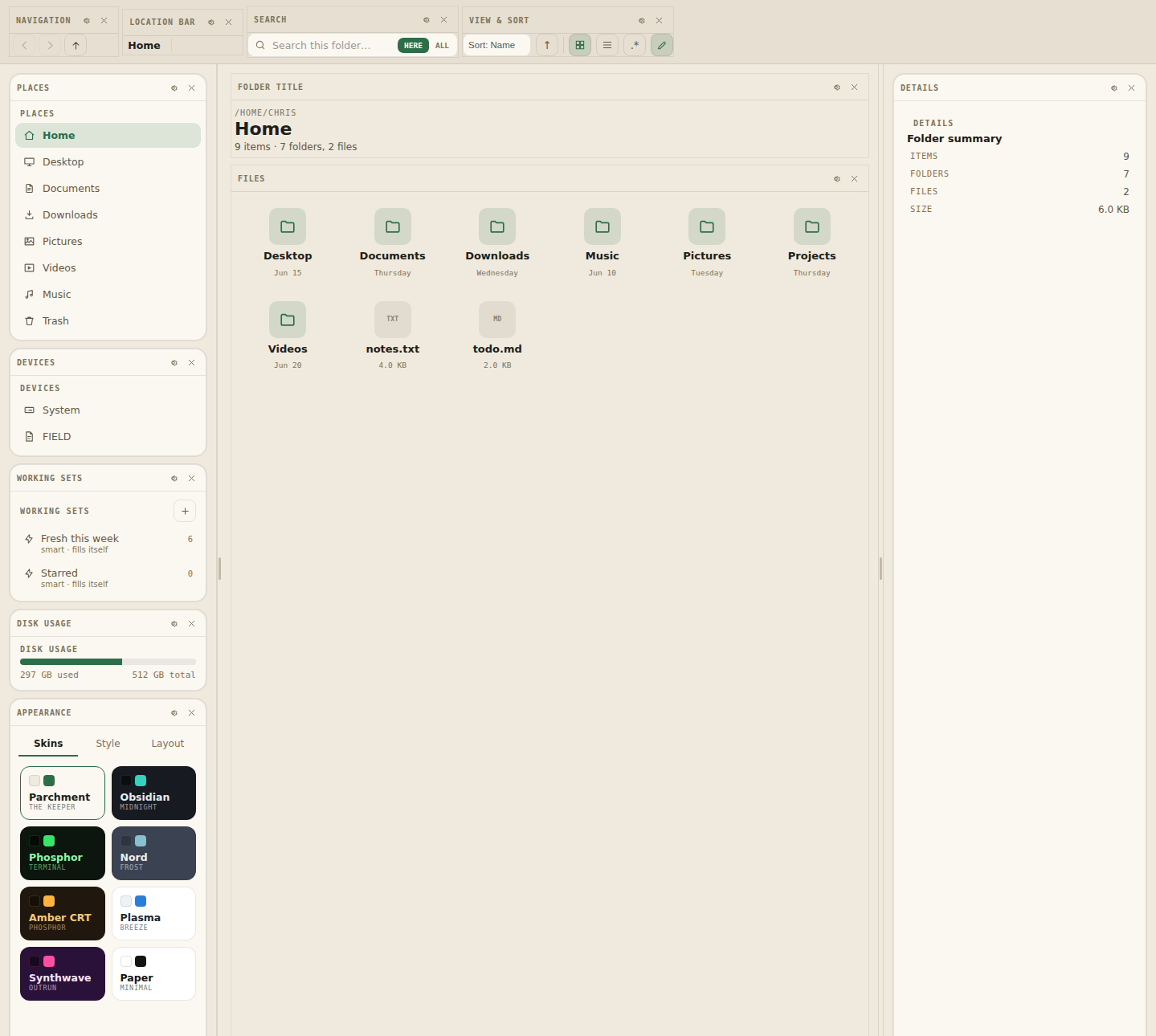This screenshot has width=1156, height=1036.
Task: Select Music in Places sidebar
Action: pyautogui.click(x=108, y=295)
